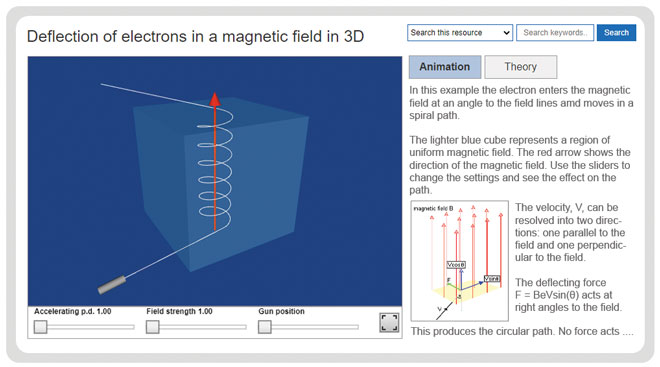Image resolution: width=660 pixels, height=367 pixels.
Task: Switch to the Theory tab
Action: [521, 67]
